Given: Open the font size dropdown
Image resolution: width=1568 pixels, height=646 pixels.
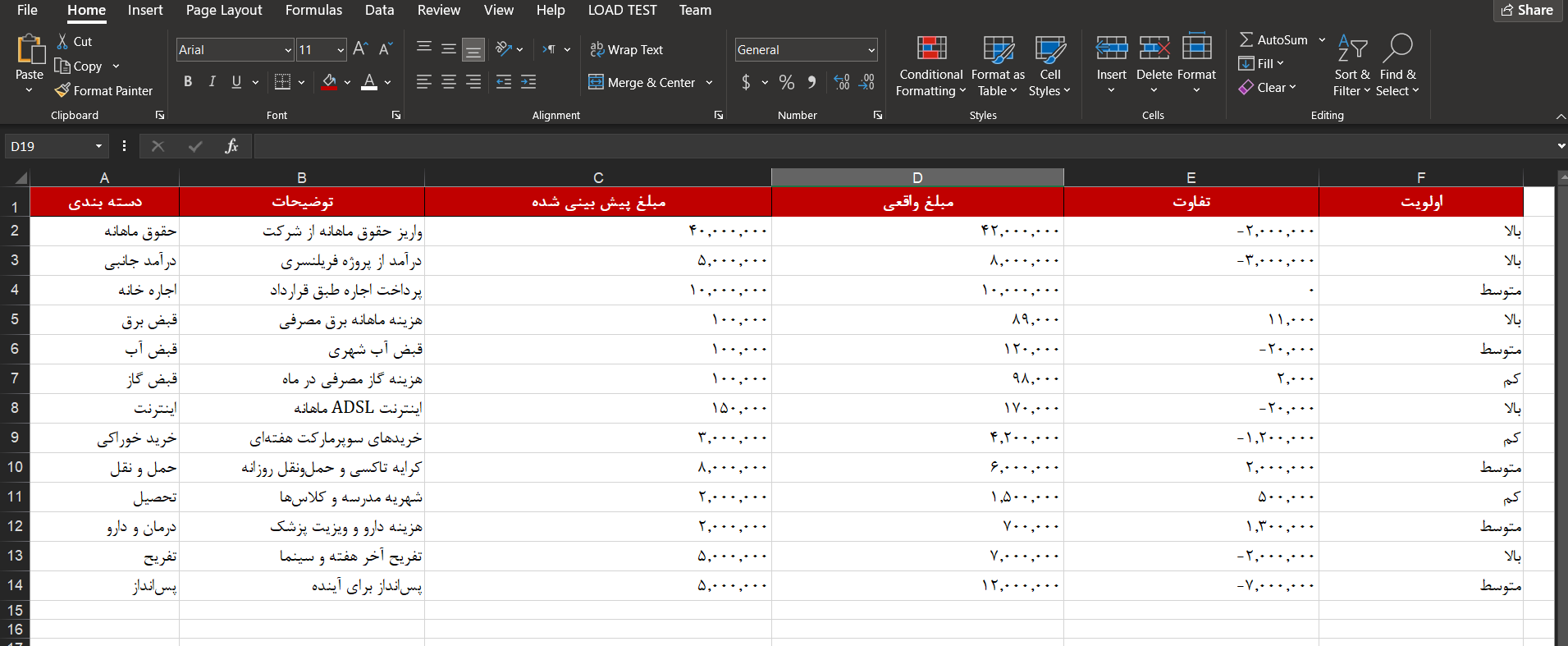Looking at the screenshot, I should 341,50.
